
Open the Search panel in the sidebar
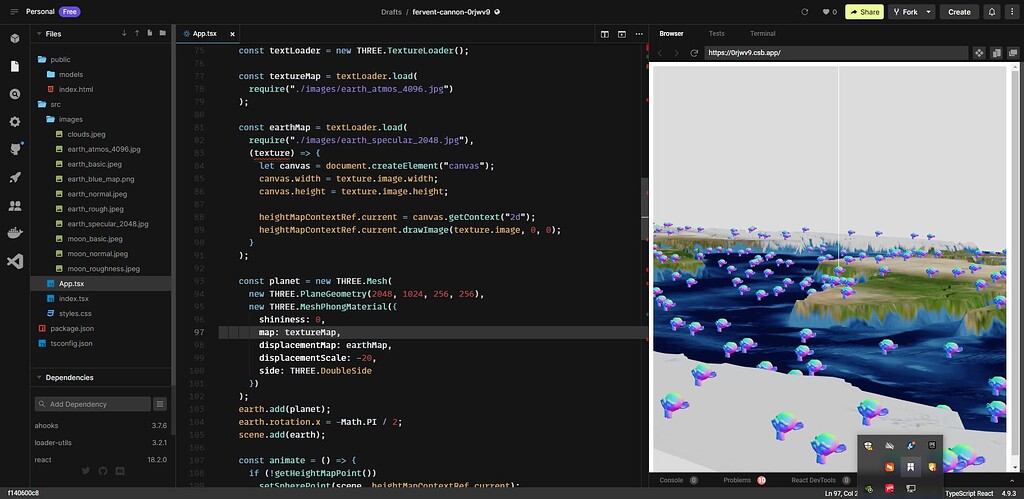click(15, 94)
